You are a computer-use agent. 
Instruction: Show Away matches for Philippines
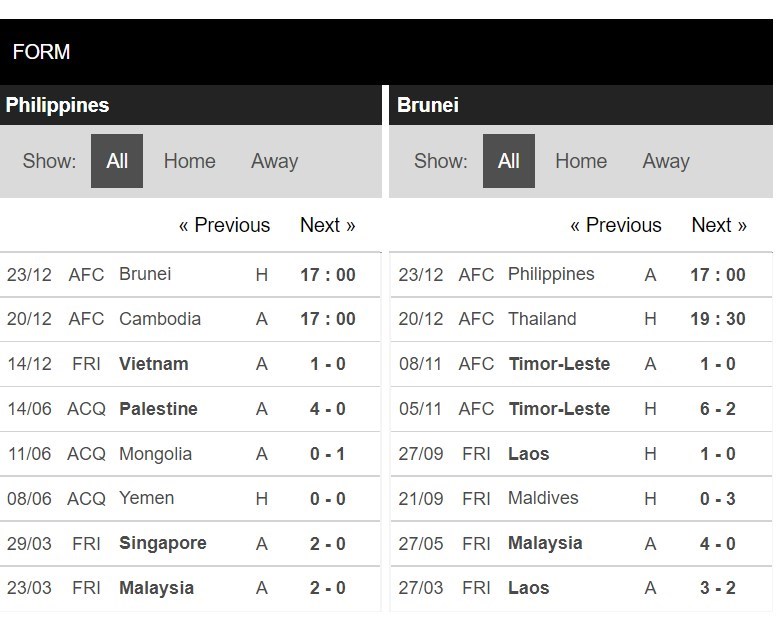point(274,161)
